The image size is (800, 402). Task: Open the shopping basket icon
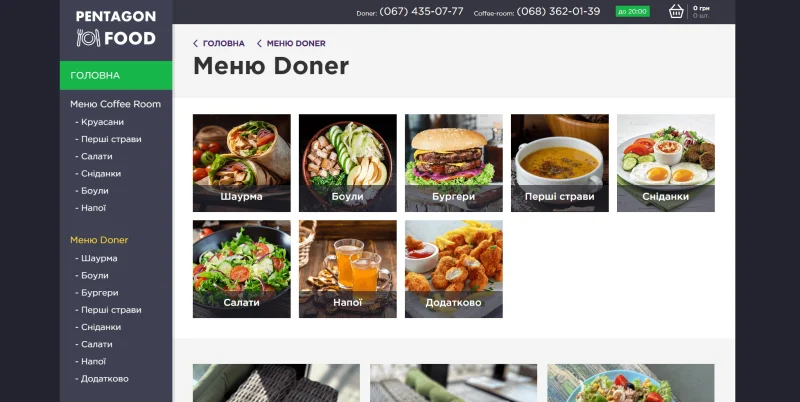676,11
